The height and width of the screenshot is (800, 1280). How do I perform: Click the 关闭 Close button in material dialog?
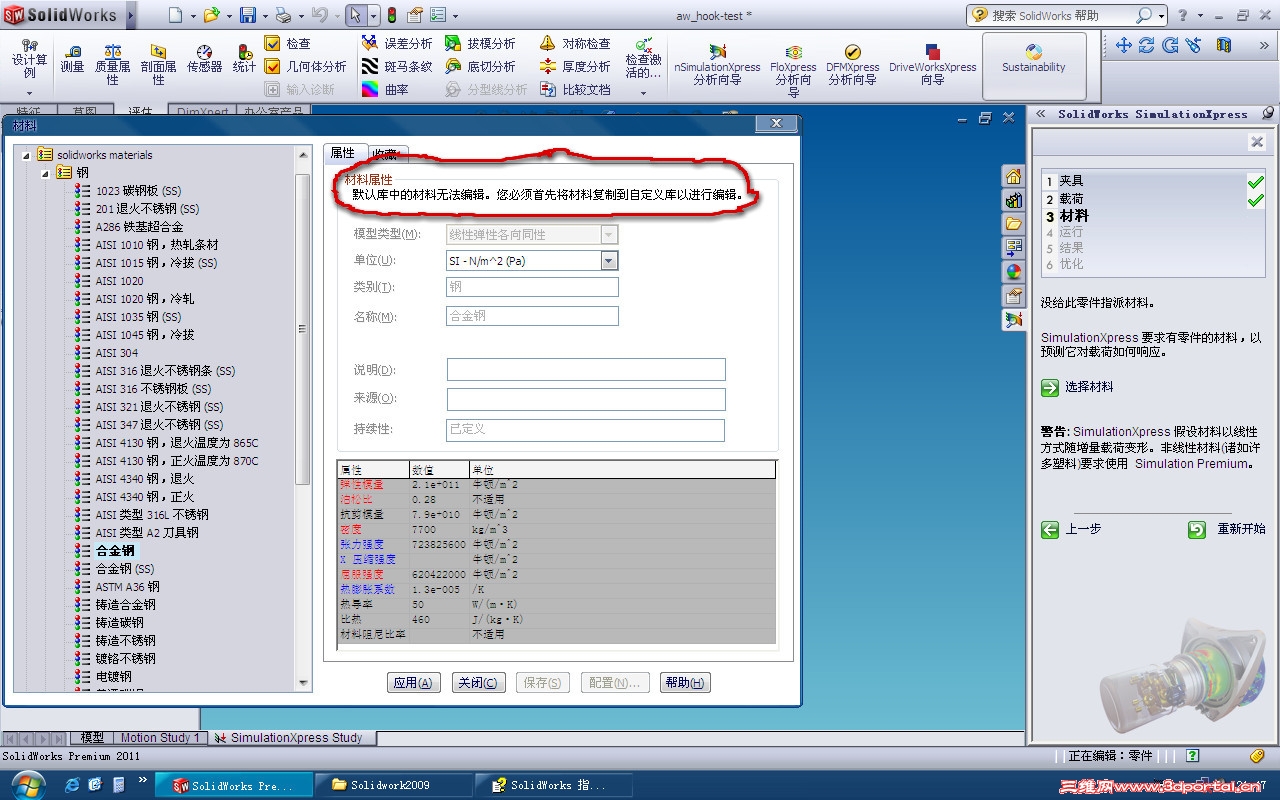(477, 683)
